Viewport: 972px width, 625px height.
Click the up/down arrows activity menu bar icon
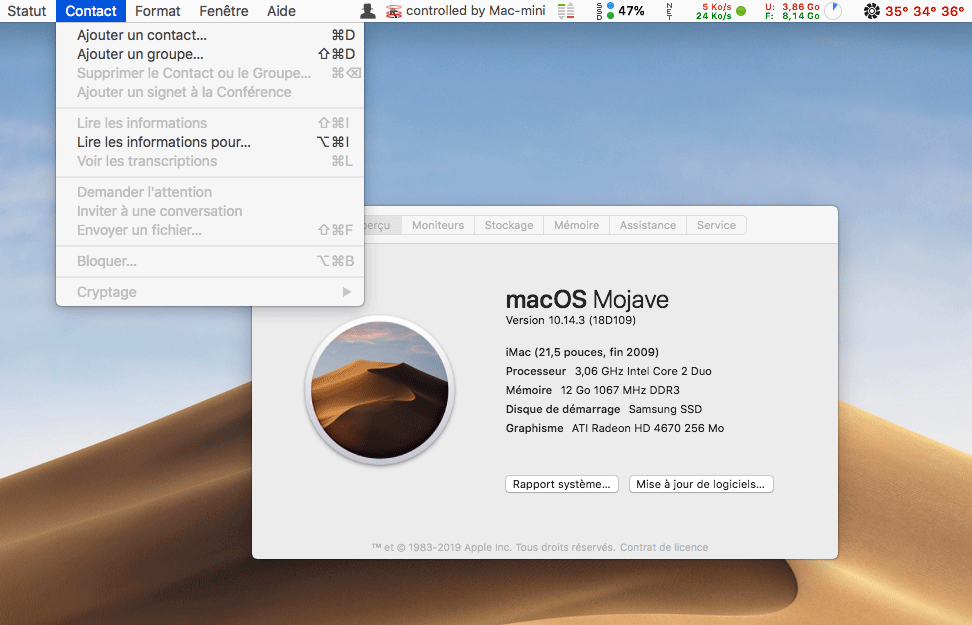click(x=565, y=11)
